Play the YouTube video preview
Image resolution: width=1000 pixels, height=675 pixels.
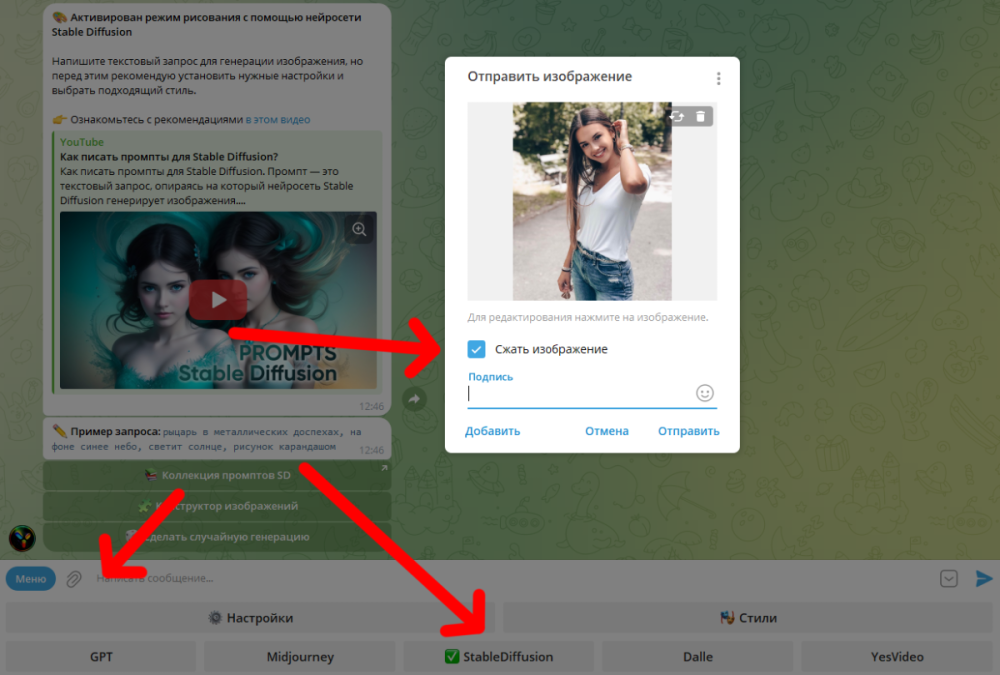click(218, 300)
